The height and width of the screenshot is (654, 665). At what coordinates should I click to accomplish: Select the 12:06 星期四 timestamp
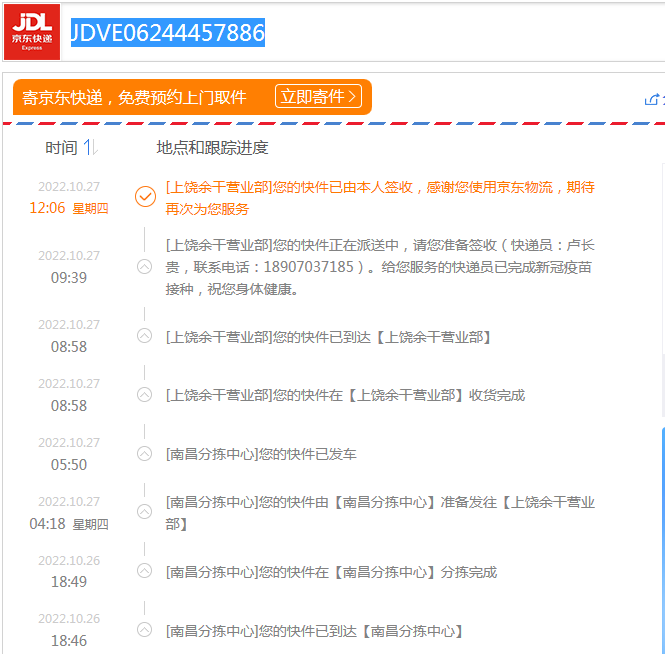[69, 208]
